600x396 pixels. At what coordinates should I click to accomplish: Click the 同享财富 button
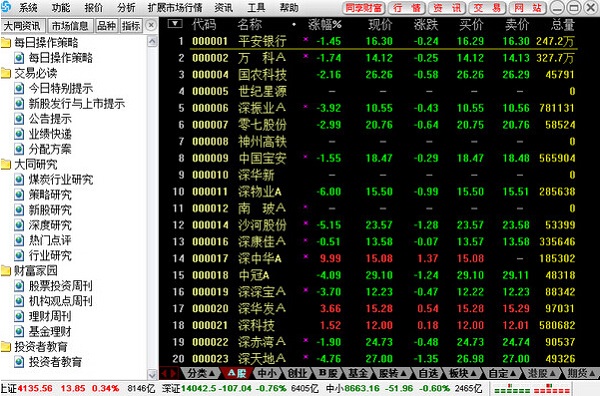point(364,8)
